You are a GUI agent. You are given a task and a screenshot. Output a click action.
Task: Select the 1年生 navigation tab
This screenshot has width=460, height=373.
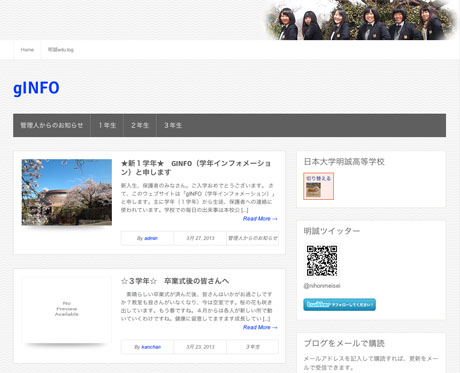(107, 125)
